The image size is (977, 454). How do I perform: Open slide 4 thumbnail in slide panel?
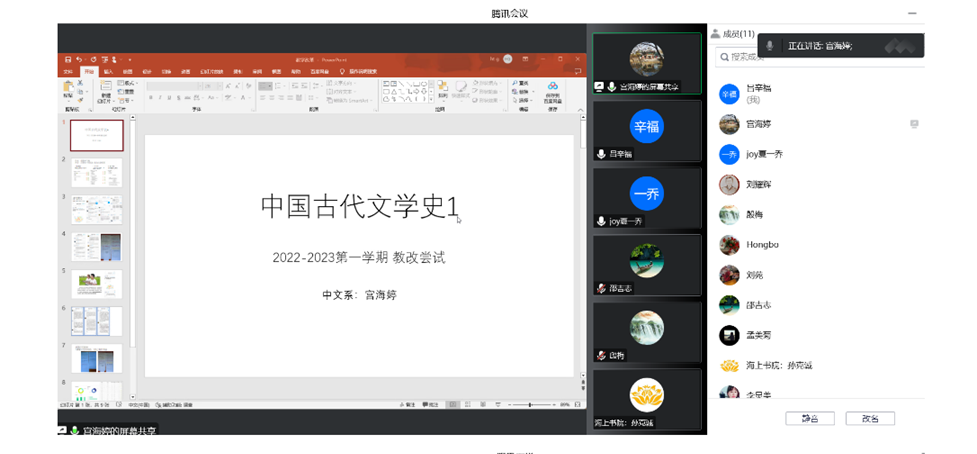click(96, 247)
